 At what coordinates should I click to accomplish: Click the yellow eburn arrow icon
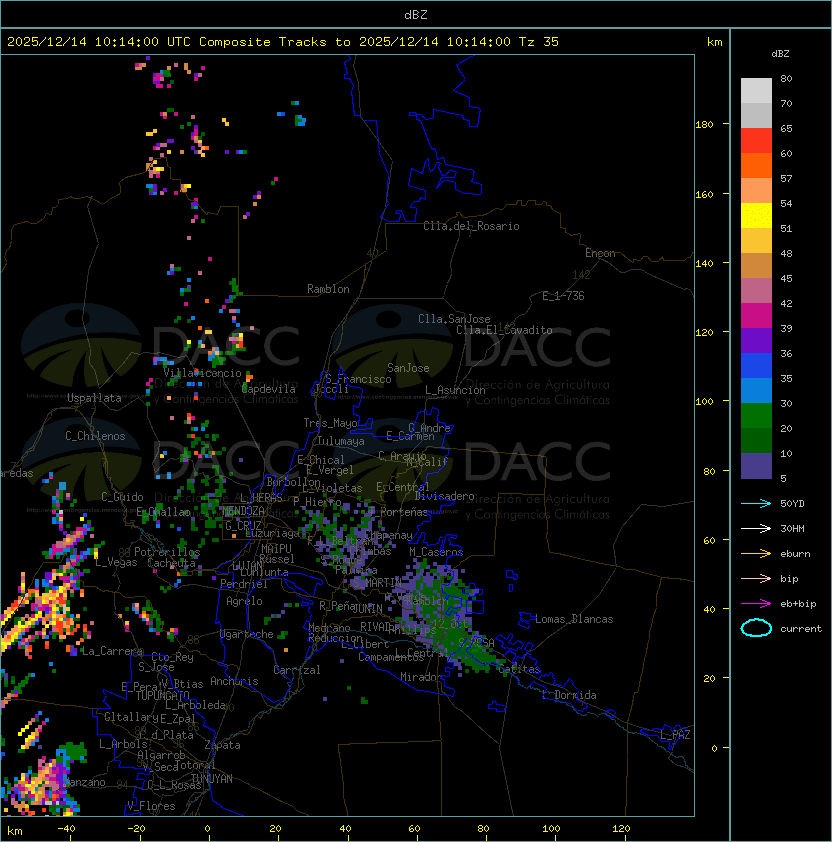(756, 554)
